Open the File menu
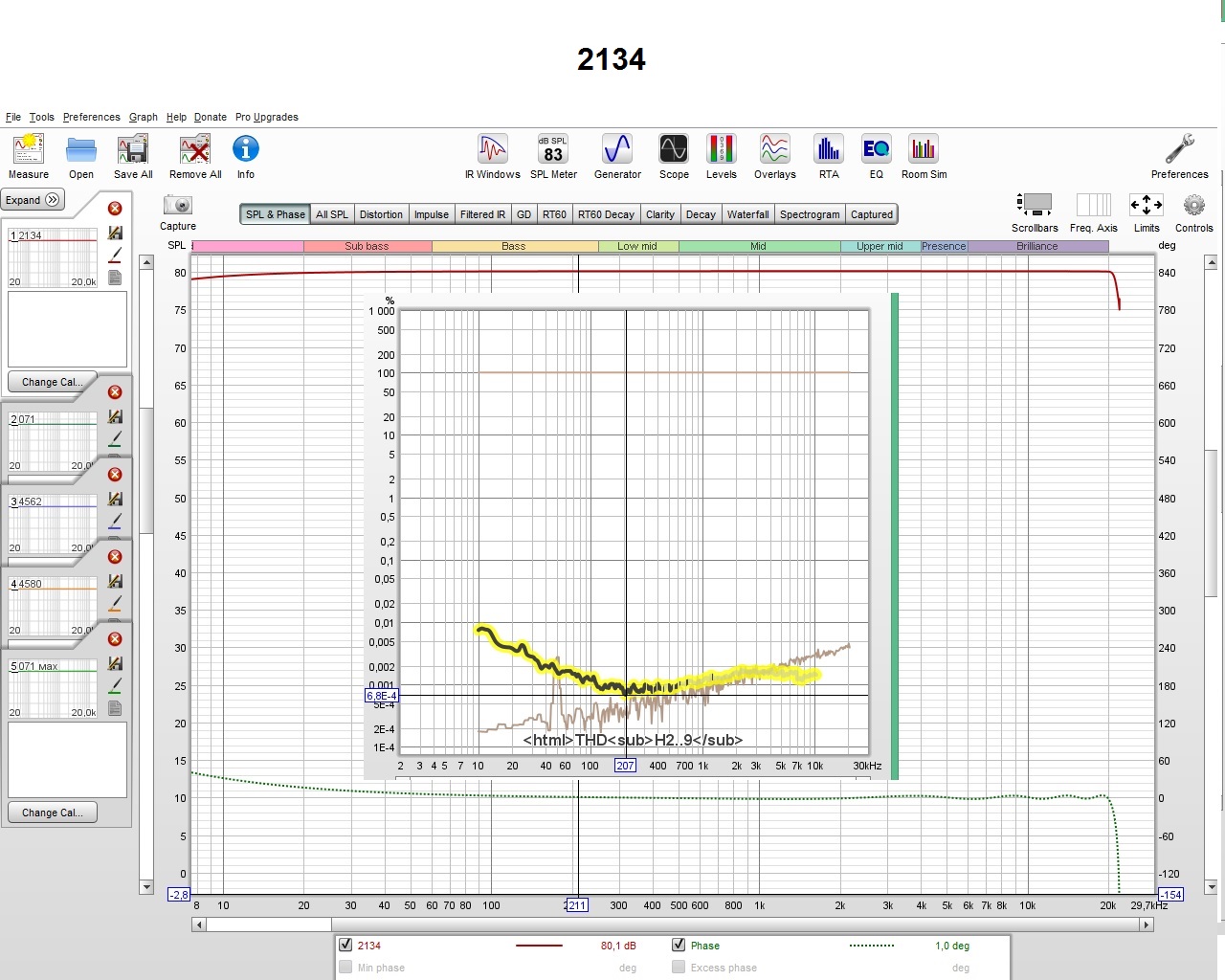1225x980 pixels. pos(13,117)
